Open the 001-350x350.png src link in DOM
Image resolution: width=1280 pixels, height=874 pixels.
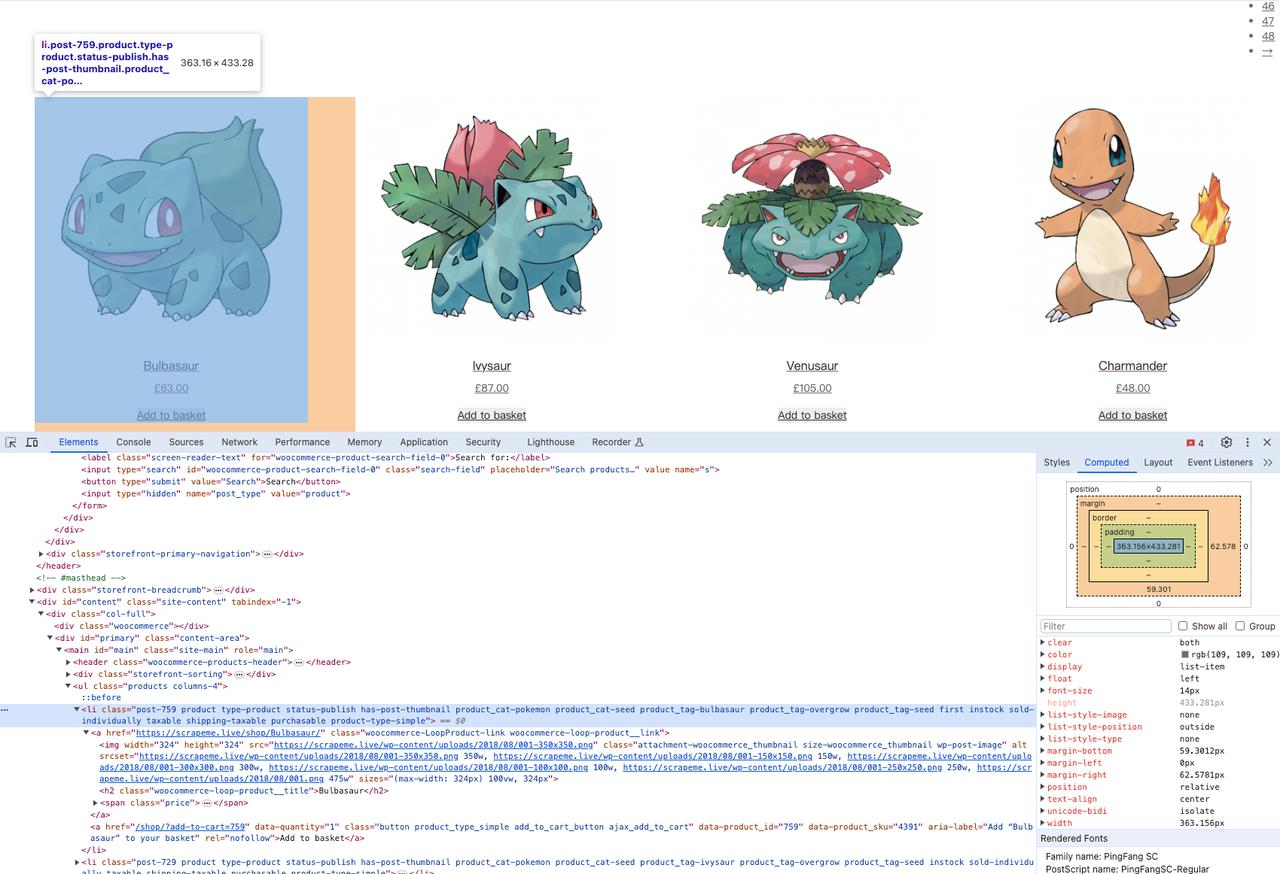(x=434, y=745)
